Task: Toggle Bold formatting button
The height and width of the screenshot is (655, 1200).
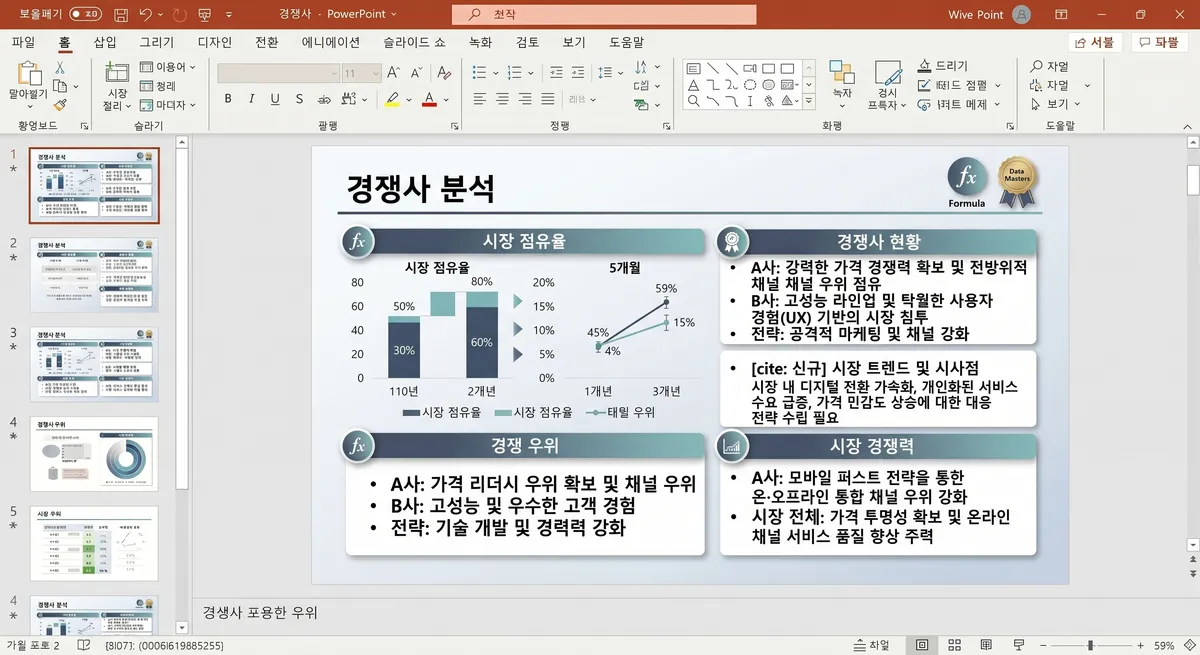Action: coord(228,99)
